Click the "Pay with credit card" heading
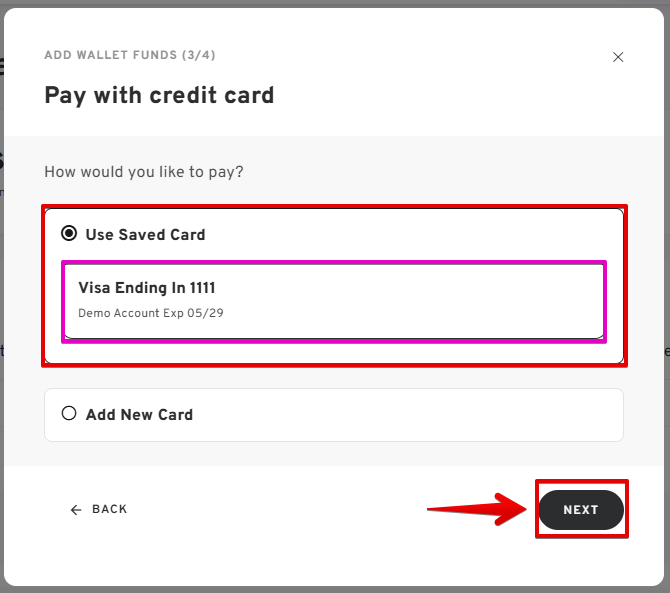The image size is (670, 593). coord(159,96)
